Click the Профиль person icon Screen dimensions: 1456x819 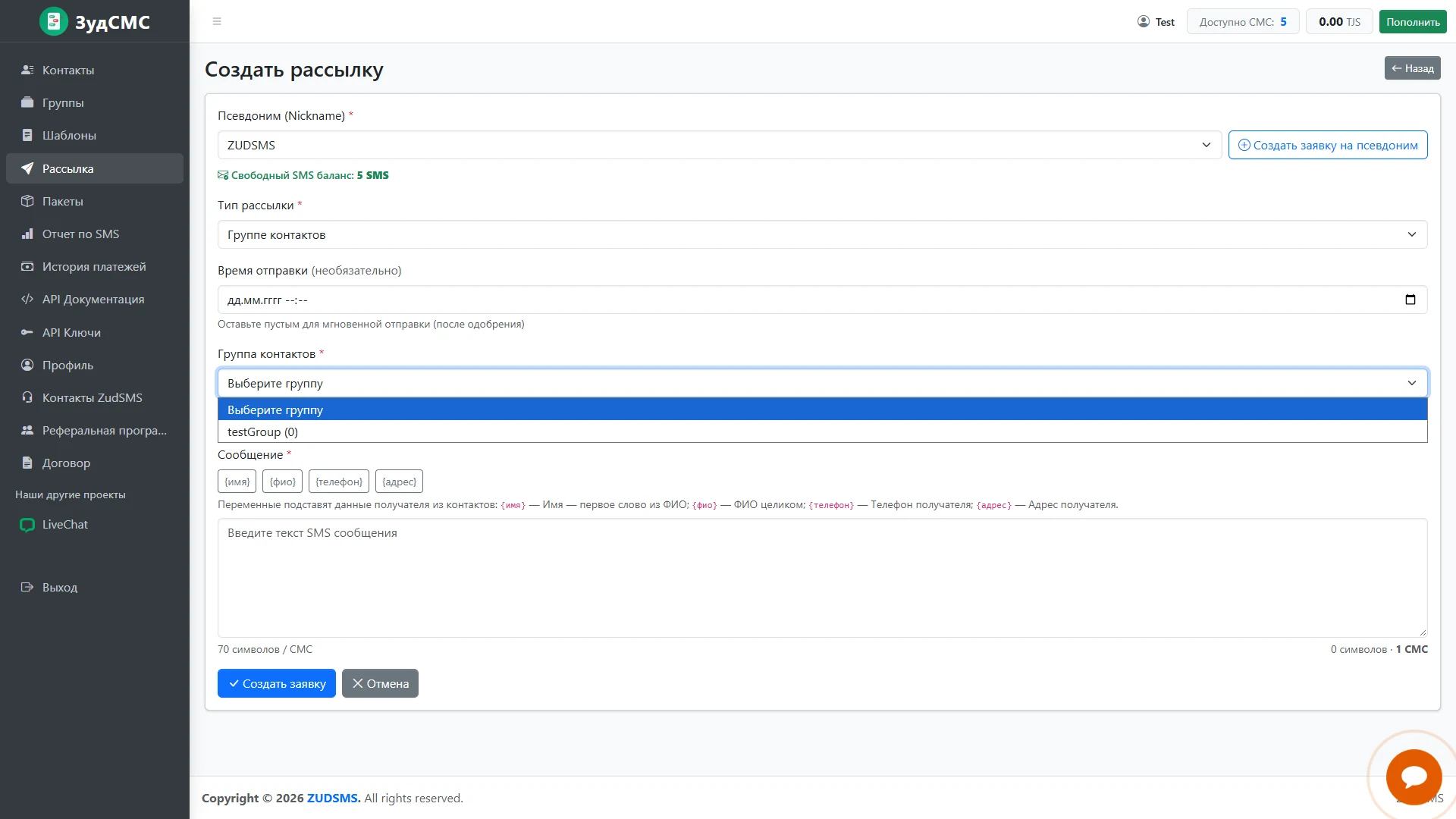click(x=27, y=365)
